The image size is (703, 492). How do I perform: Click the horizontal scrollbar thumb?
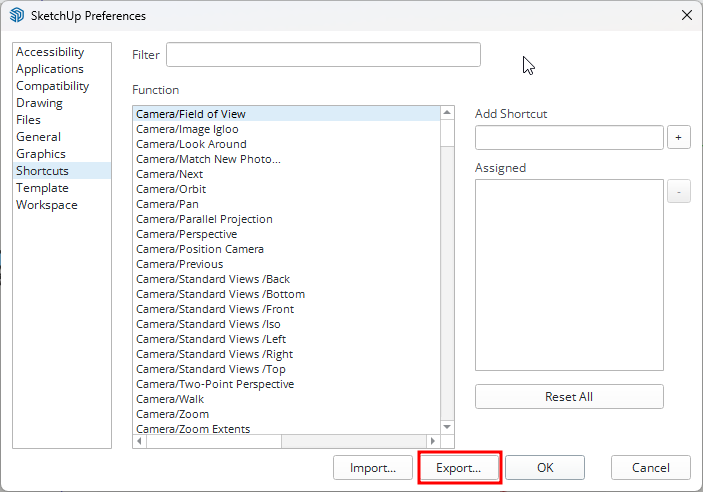[x=214, y=441]
